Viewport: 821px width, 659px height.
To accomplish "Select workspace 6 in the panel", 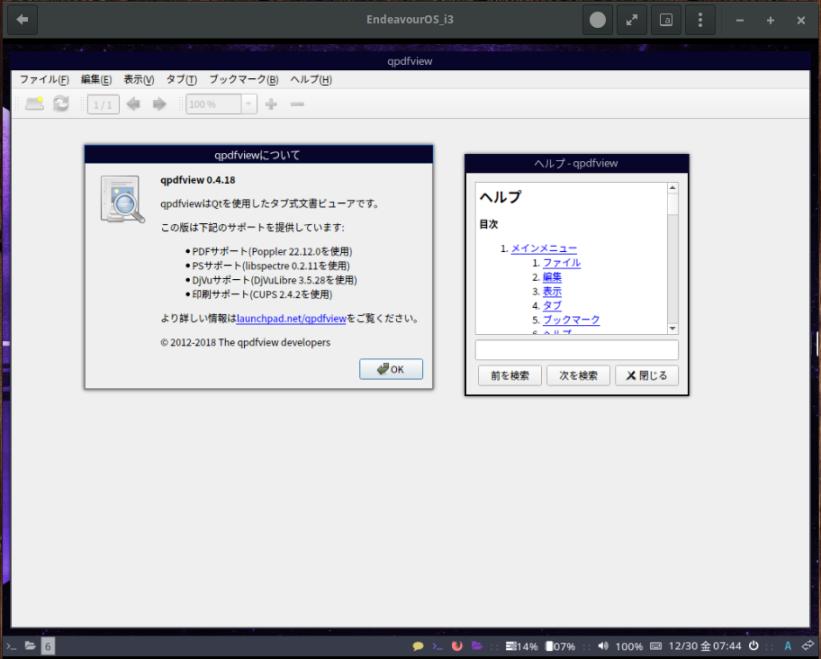I will (x=48, y=646).
